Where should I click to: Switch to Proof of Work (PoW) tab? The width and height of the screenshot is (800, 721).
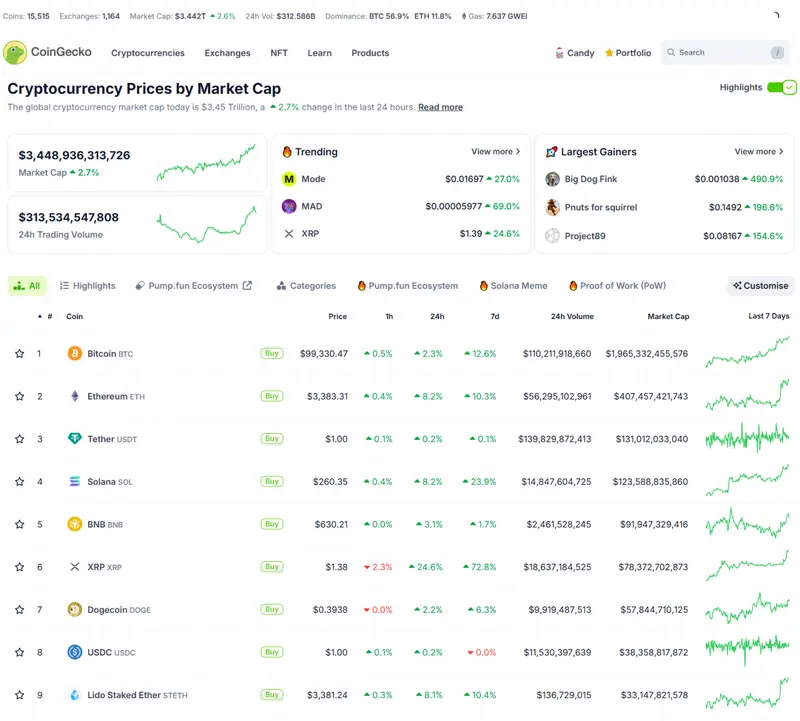pyautogui.click(x=617, y=286)
